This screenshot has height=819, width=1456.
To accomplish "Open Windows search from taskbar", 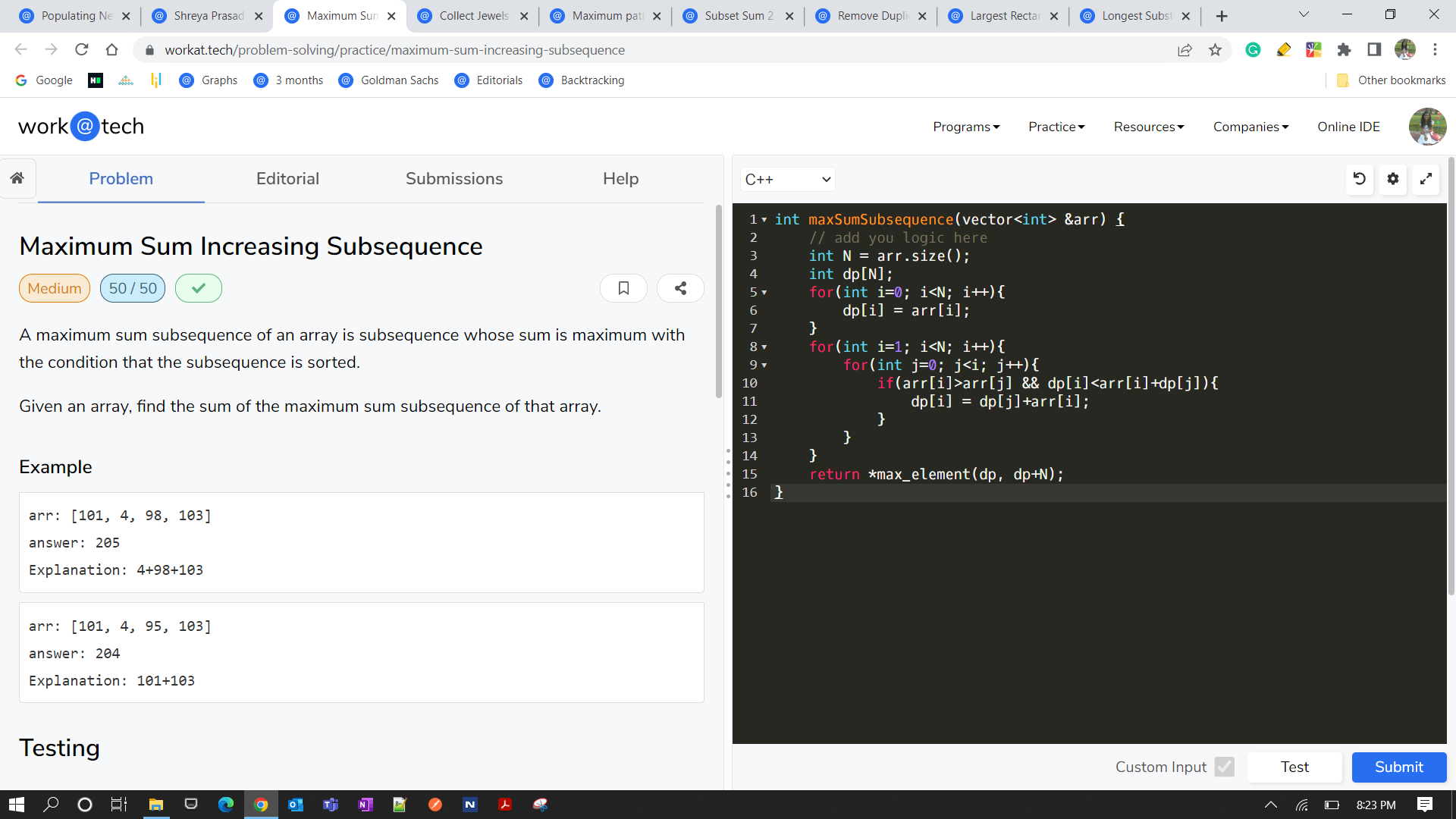I will tap(51, 805).
